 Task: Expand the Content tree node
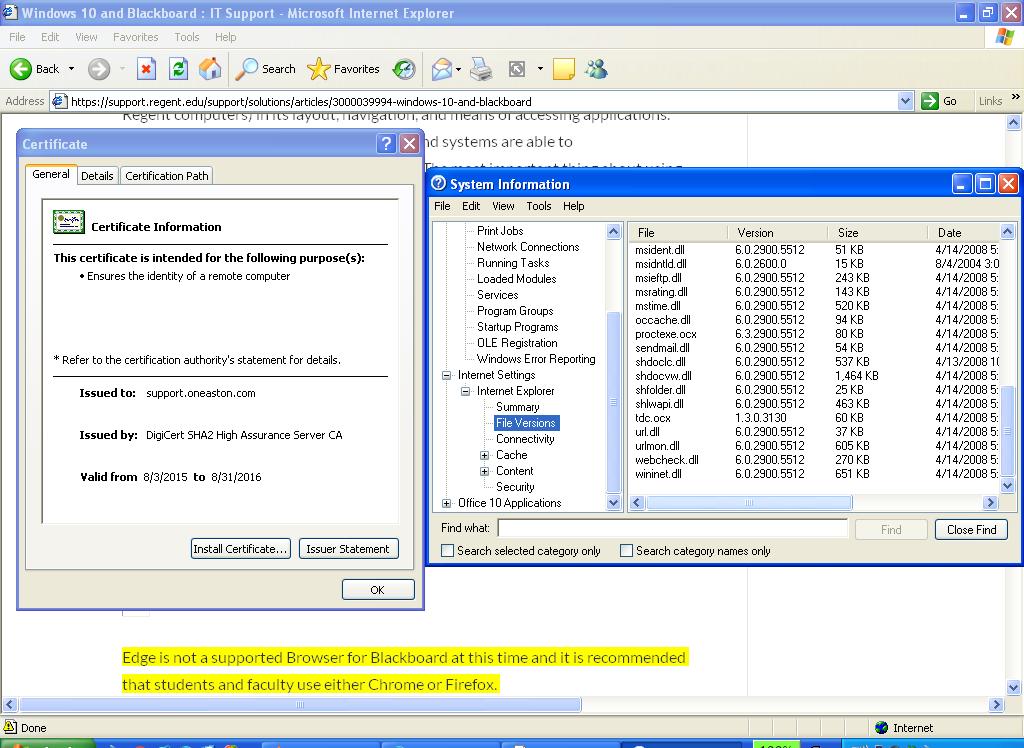pyautogui.click(x=485, y=471)
